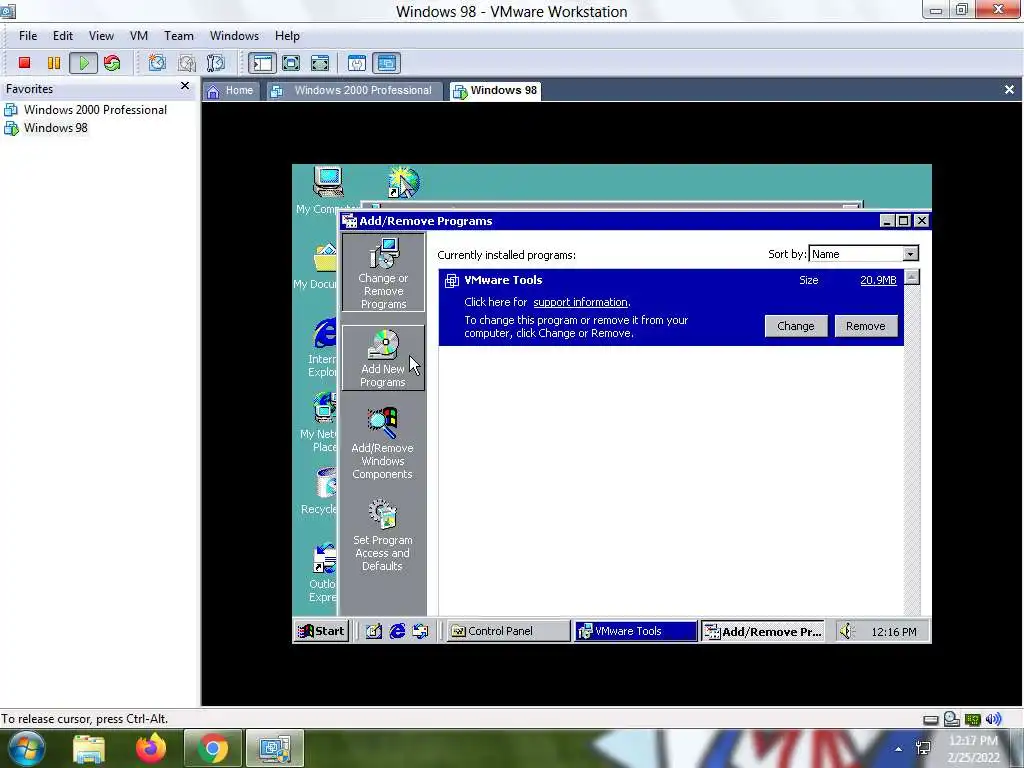
Task: Toggle the sidebar view toolbar icon
Action: pyautogui.click(x=262, y=63)
